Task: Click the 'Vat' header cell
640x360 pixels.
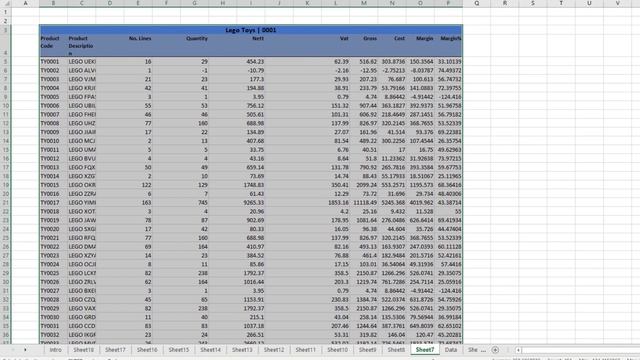Action: tap(336, 45)
